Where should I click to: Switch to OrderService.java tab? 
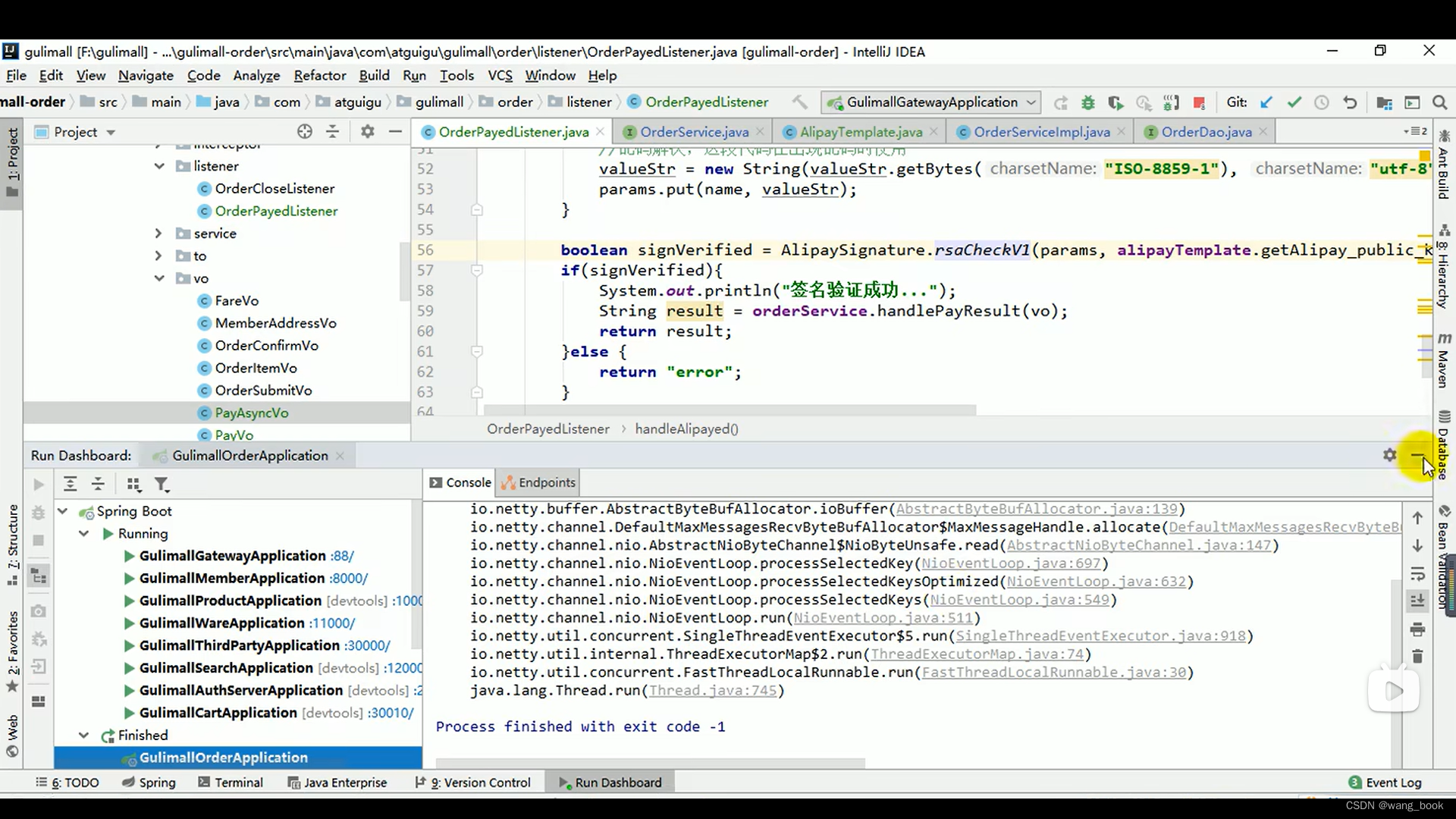coord(694,132)
